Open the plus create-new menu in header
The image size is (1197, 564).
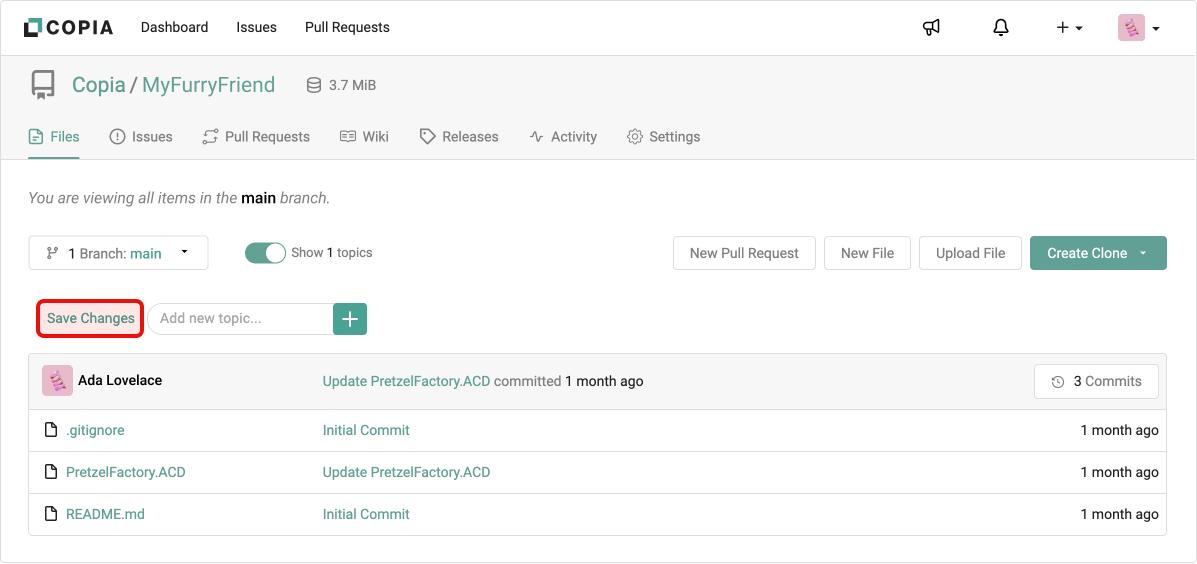point(1069,28)
